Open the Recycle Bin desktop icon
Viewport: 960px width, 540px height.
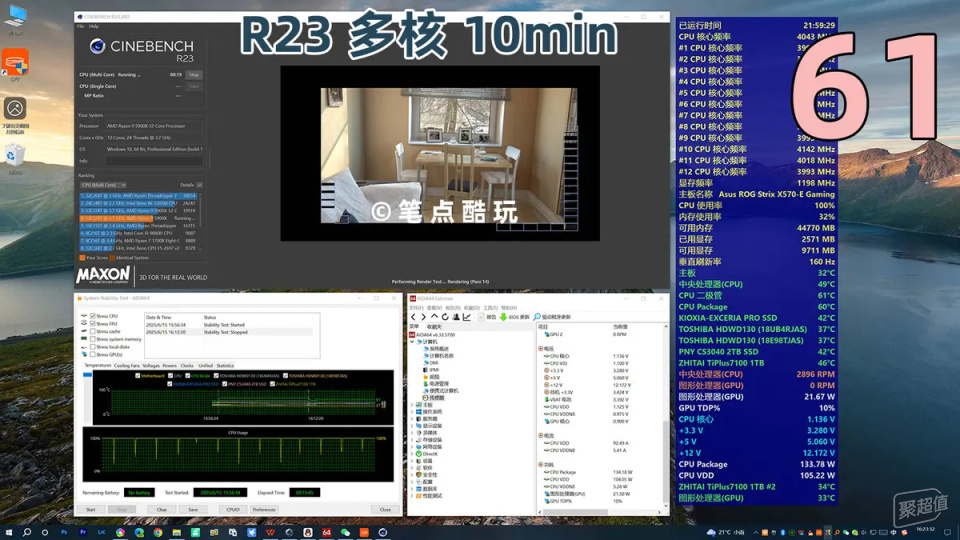point(15,156)
